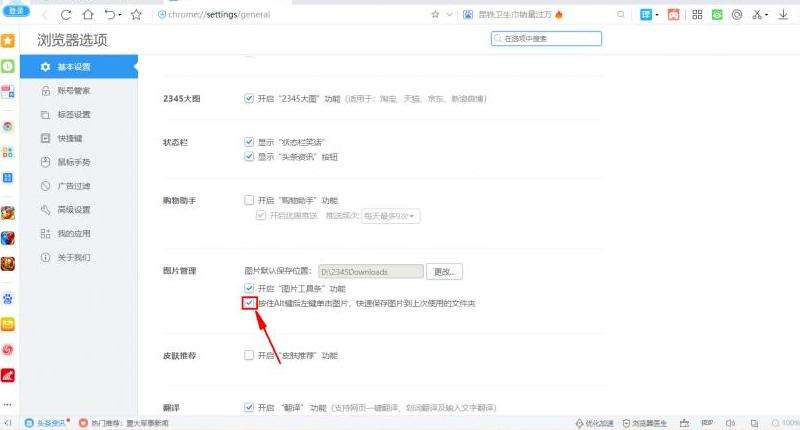Click the 在选项中搜索 settings search field

pos(546,38)
